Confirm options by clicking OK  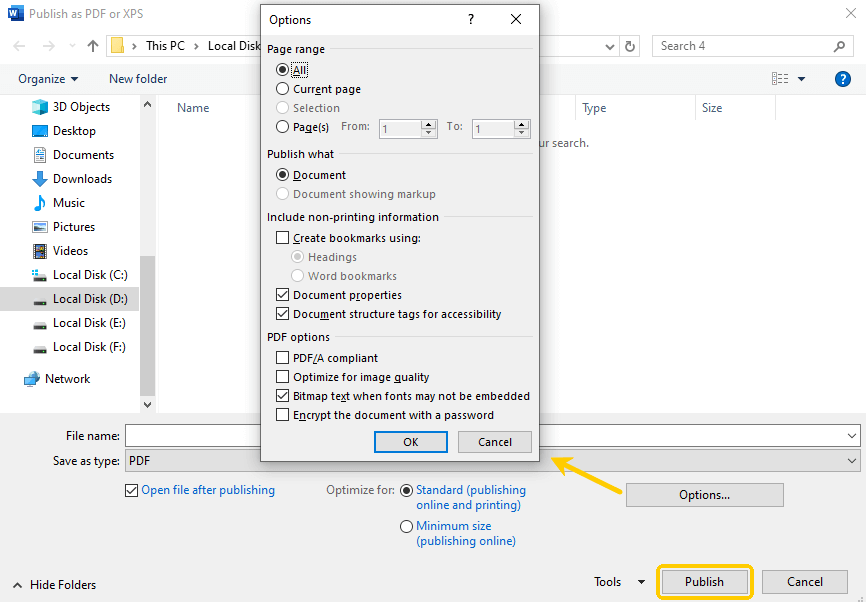pos(410,441)
